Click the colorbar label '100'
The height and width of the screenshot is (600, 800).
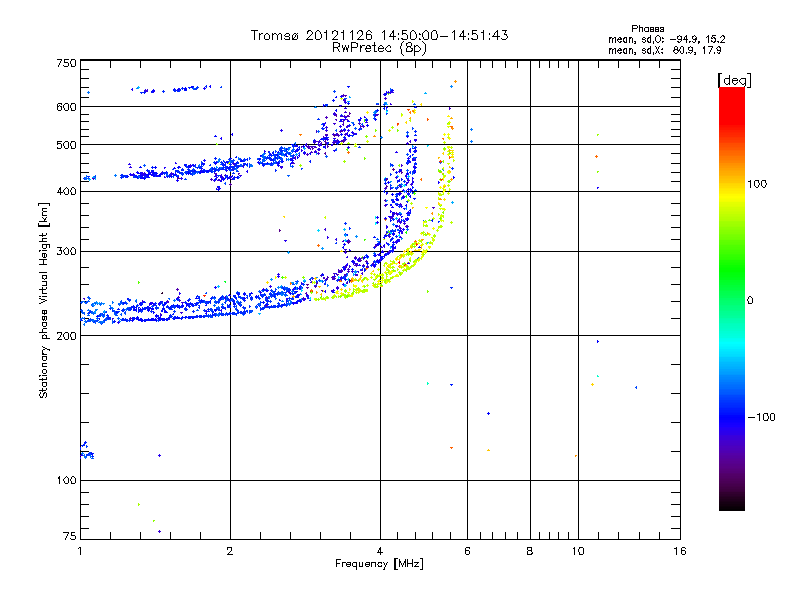[757, 184]
